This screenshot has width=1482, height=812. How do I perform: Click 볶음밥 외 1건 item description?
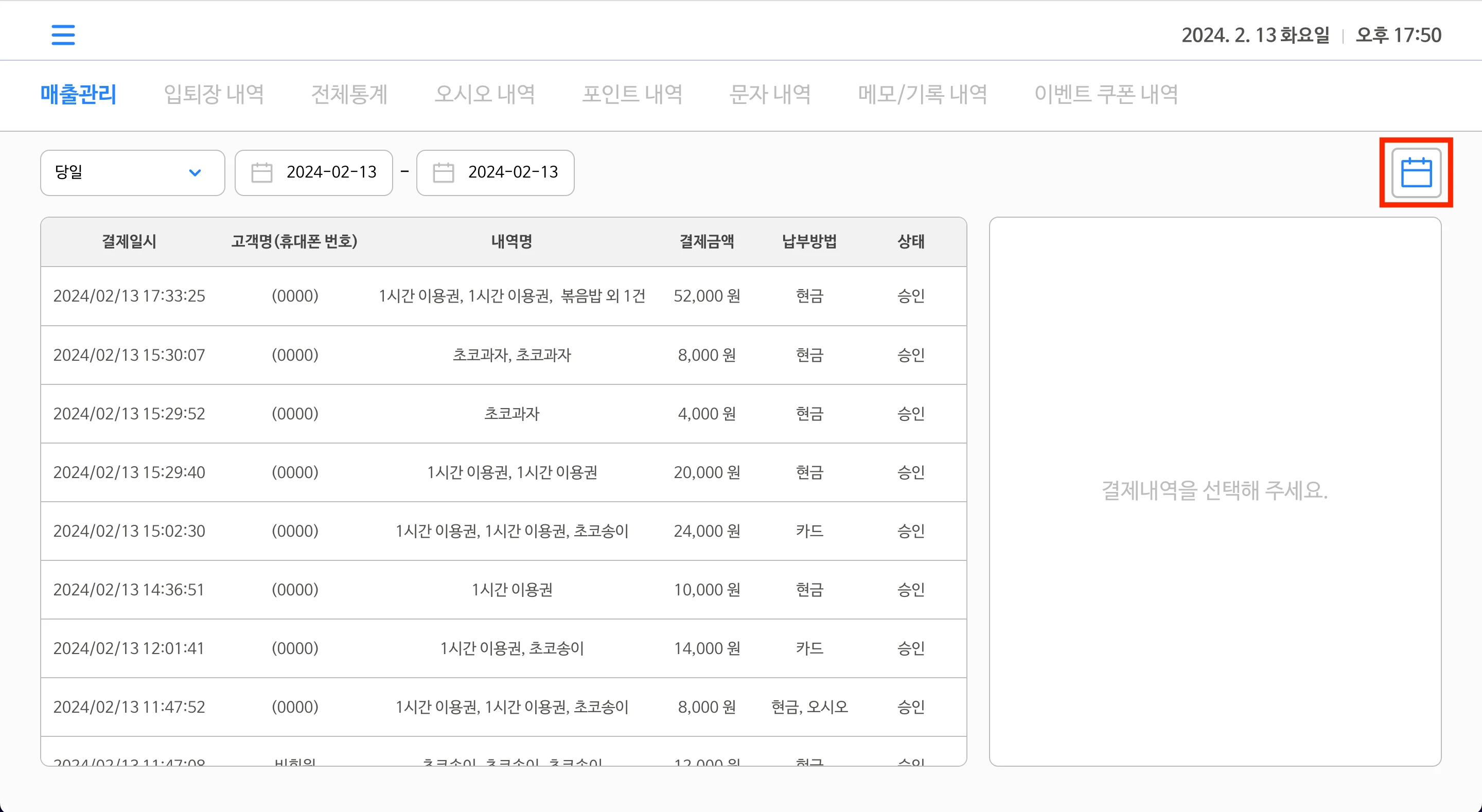coord(603,296)
